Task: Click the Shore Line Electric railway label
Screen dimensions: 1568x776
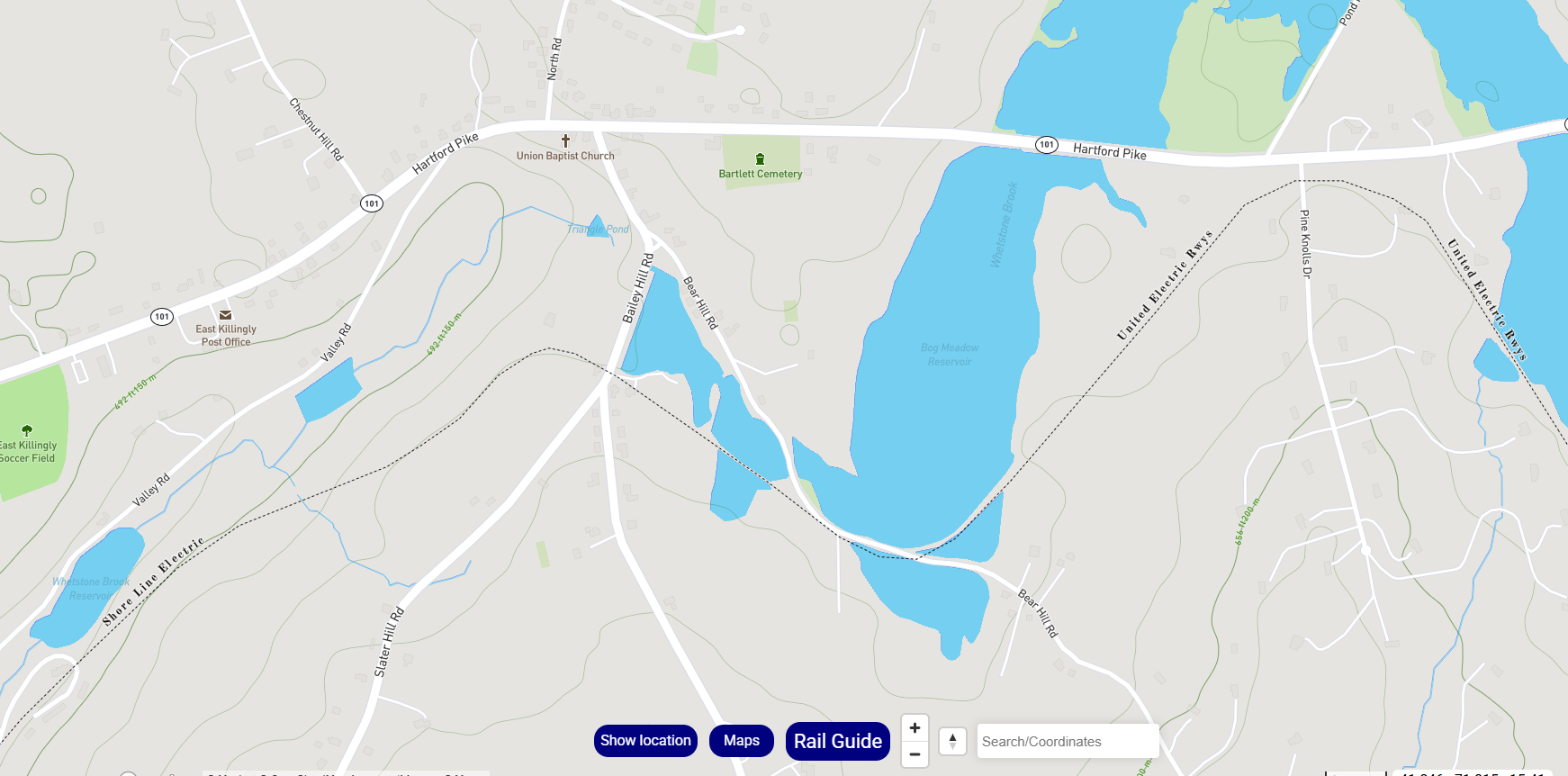Action: click(153, 581)
